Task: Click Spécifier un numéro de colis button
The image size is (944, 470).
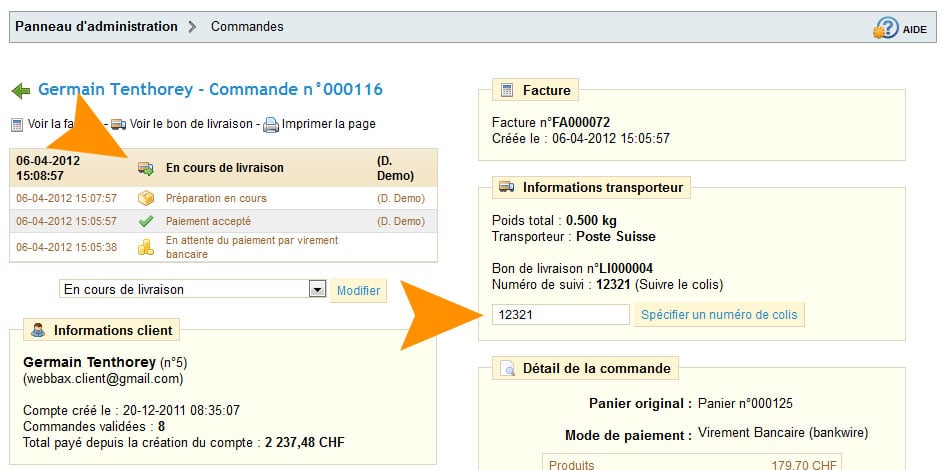Action: tap(718, 315)
